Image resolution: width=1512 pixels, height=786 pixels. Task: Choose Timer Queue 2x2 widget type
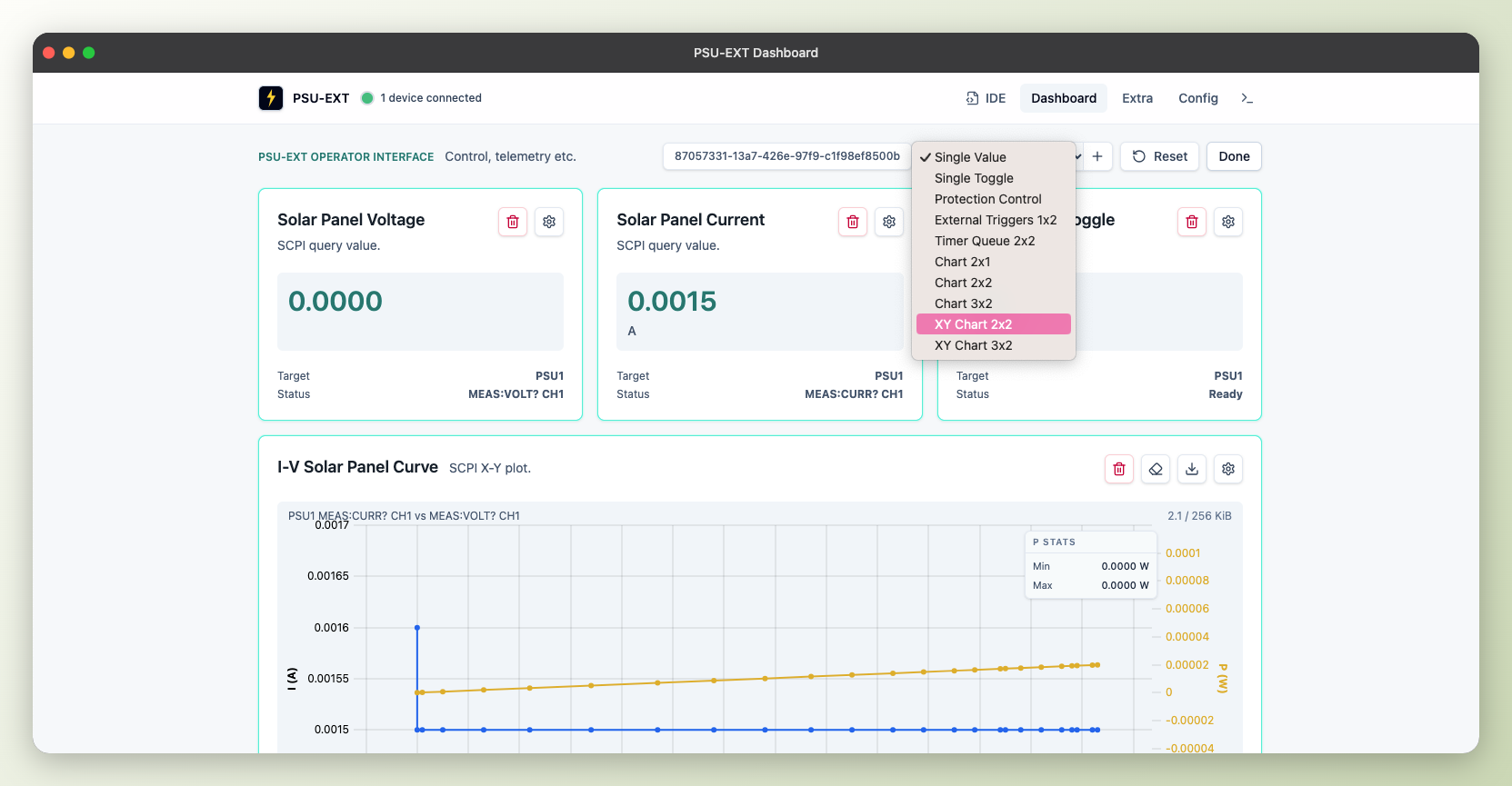pos(994,241)
